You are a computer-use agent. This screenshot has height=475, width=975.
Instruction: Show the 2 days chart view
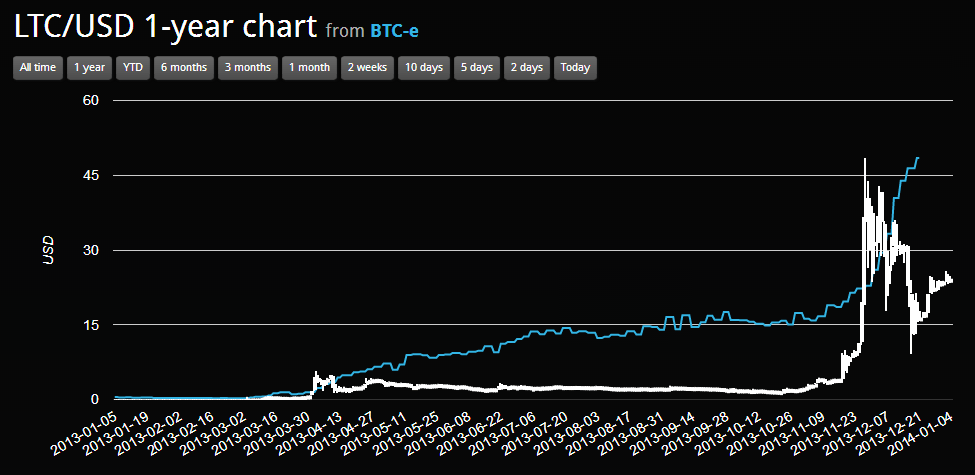[527, 68]
